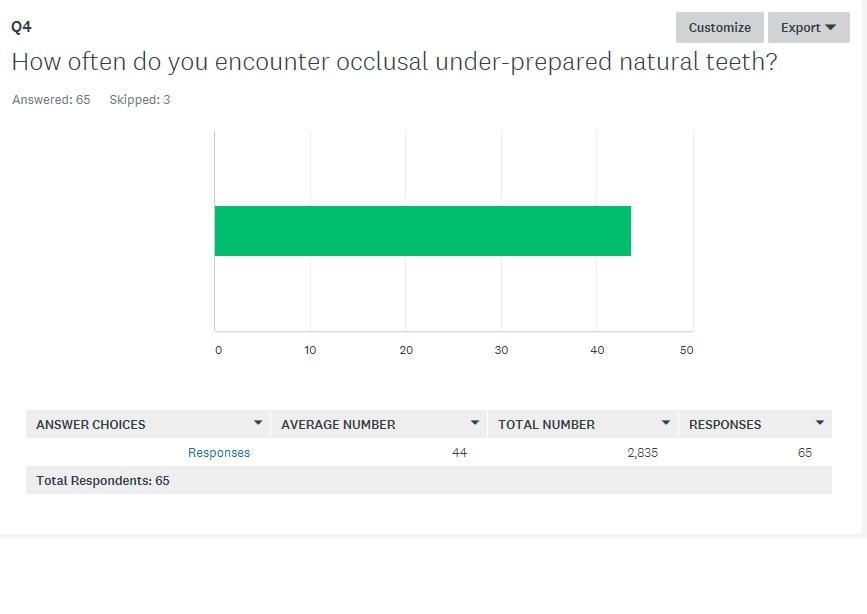Open the Responses link in the table
The width and height of the screenshot is (867, 614).
219,453
